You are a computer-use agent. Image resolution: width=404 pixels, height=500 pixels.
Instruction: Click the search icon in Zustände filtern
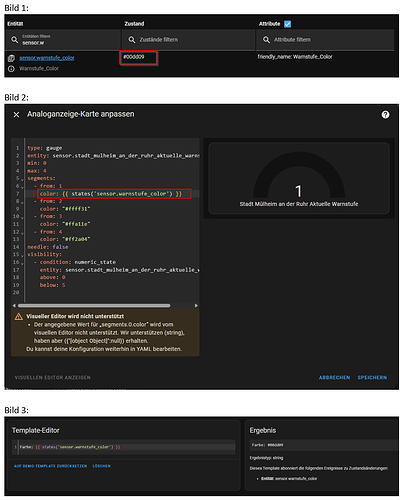pos(132,40)
